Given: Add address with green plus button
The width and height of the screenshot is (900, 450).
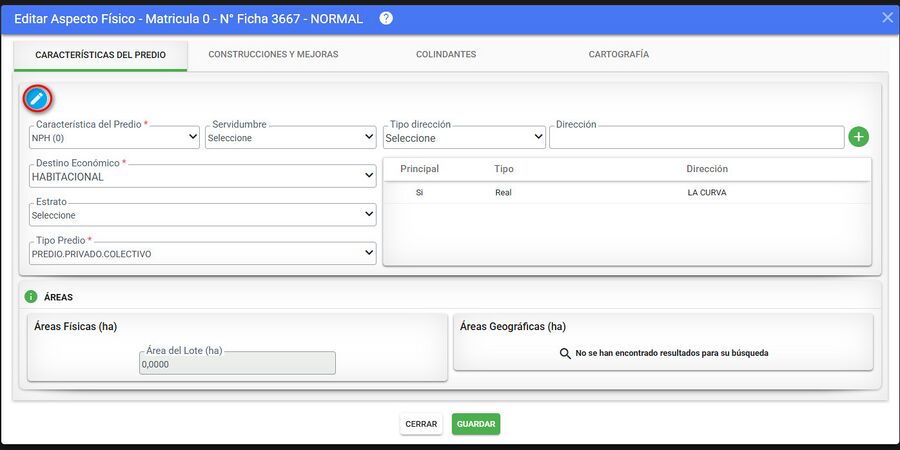Looking at the screenshot, I should [x=859, y=137].
